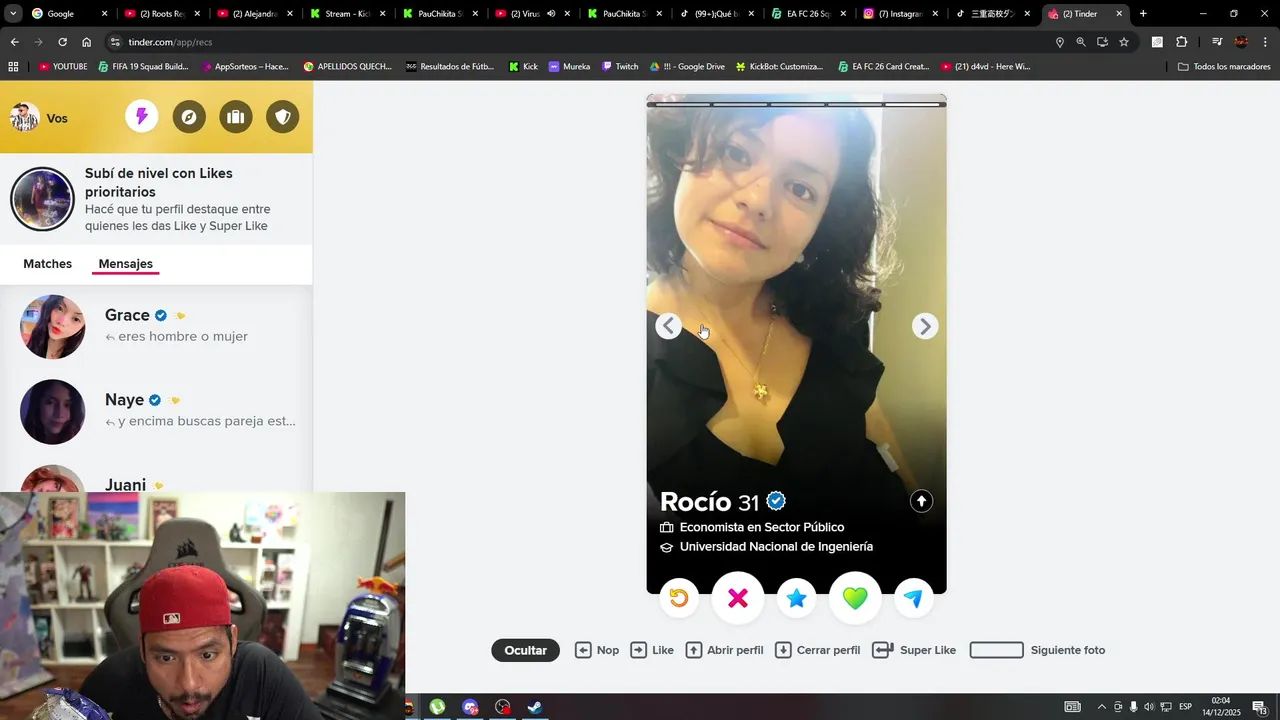
Task: Open the Todos los marcadores folder
Action: click(x=1224, y=66)
